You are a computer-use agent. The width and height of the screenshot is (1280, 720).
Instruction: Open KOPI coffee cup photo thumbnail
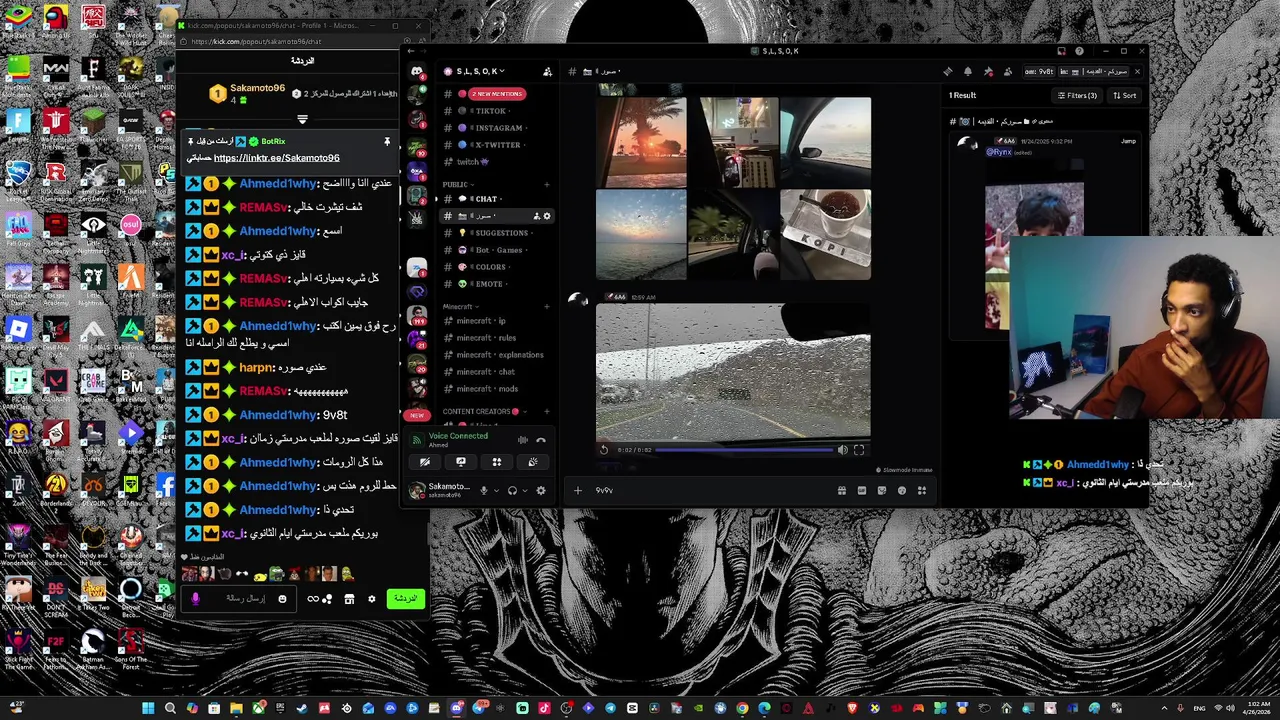point(825,235)
